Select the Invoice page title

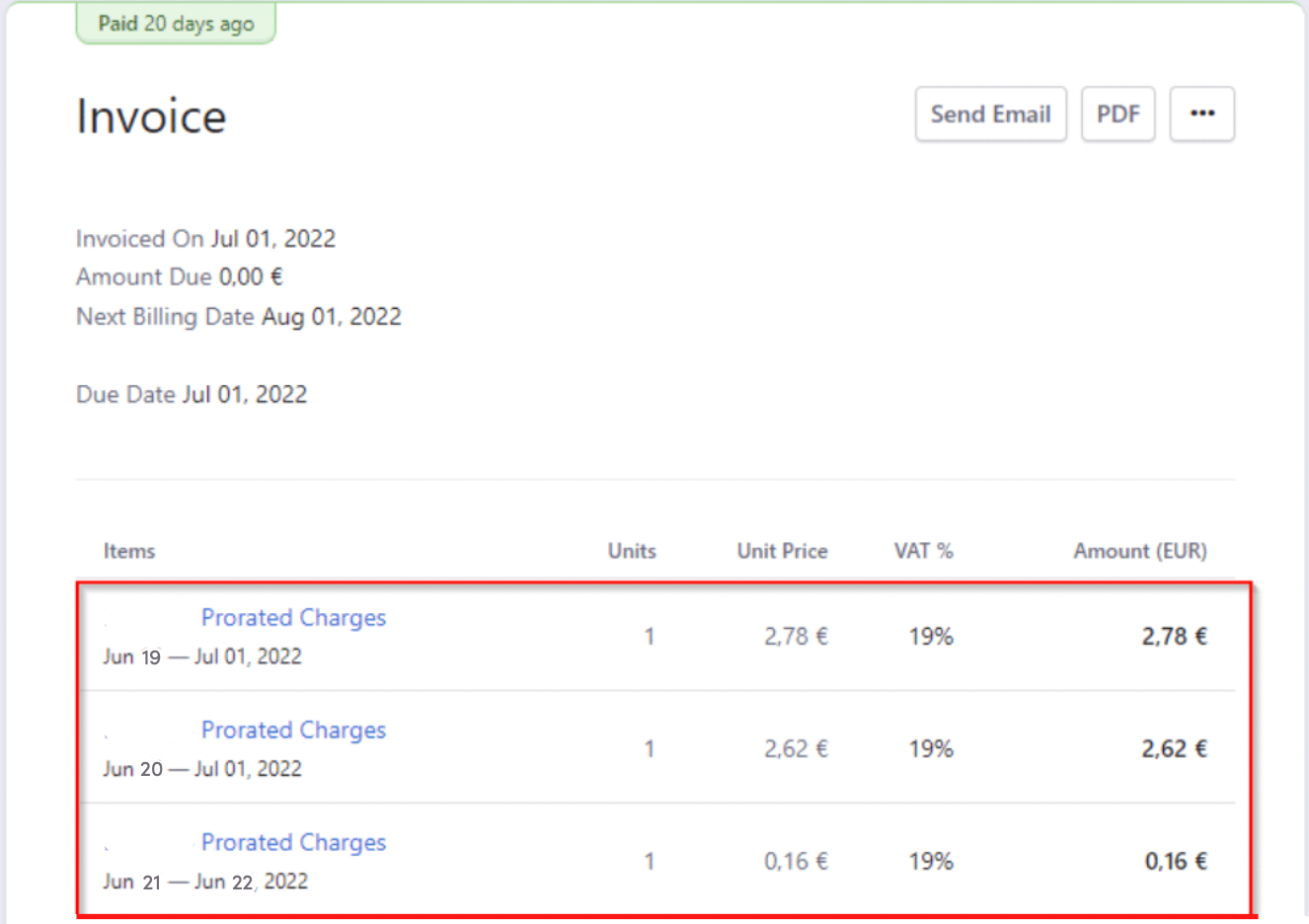pyautogui.click(x=150, y=115)
